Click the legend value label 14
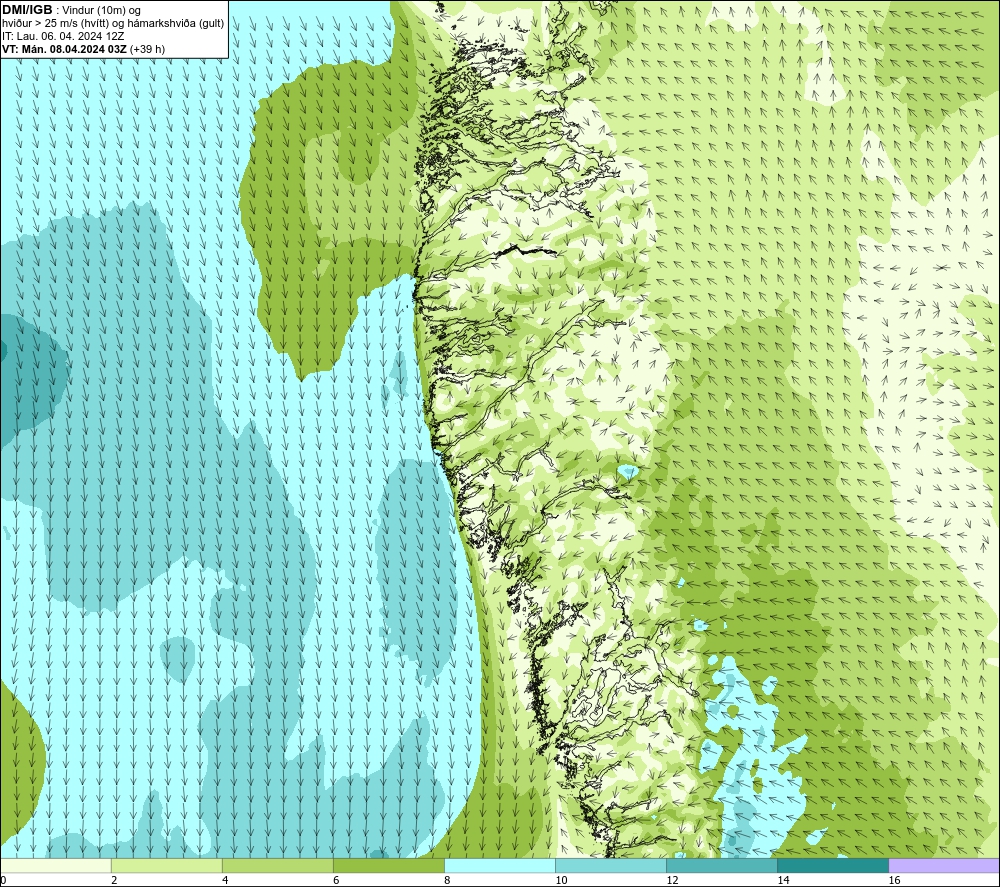Image resolution: width=1000 pixels, height=887 pixels. tap(783, 880)
